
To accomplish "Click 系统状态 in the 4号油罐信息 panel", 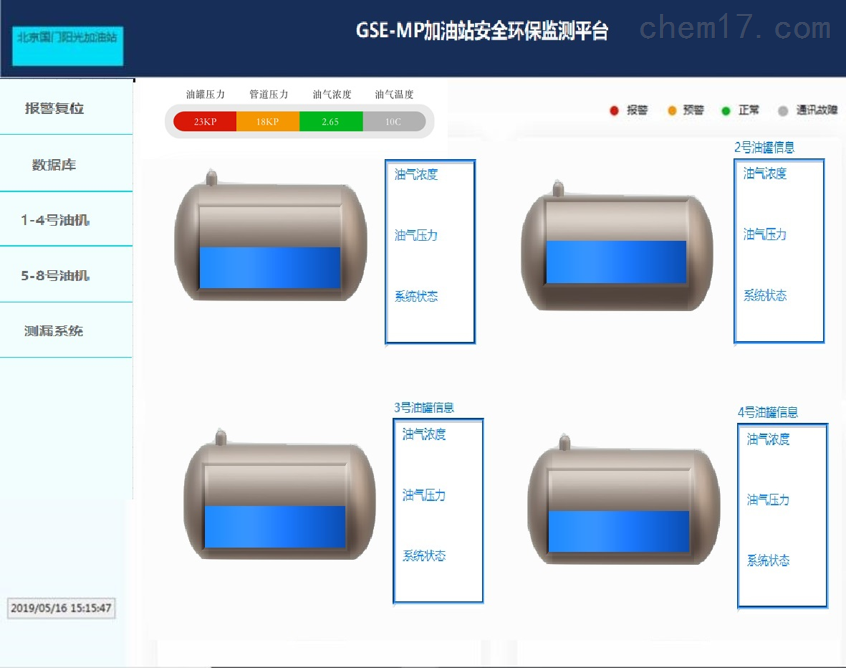I will pos(768,561).
